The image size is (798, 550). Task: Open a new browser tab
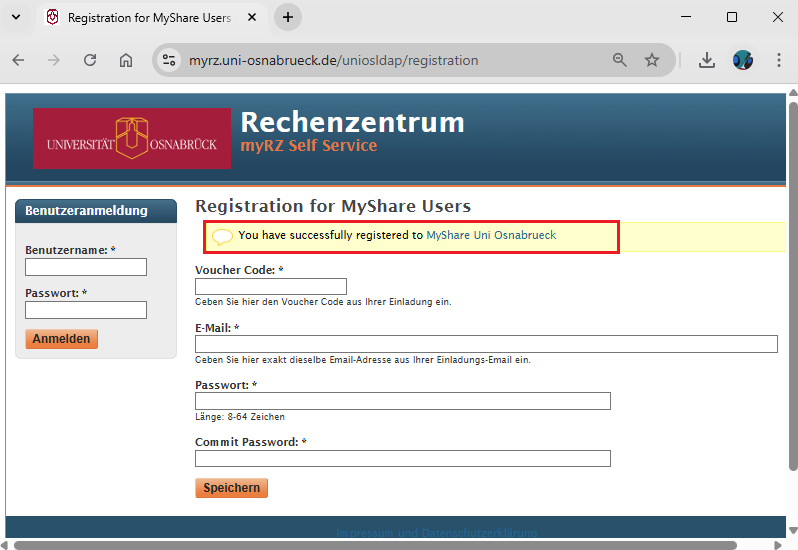[288, 18]
